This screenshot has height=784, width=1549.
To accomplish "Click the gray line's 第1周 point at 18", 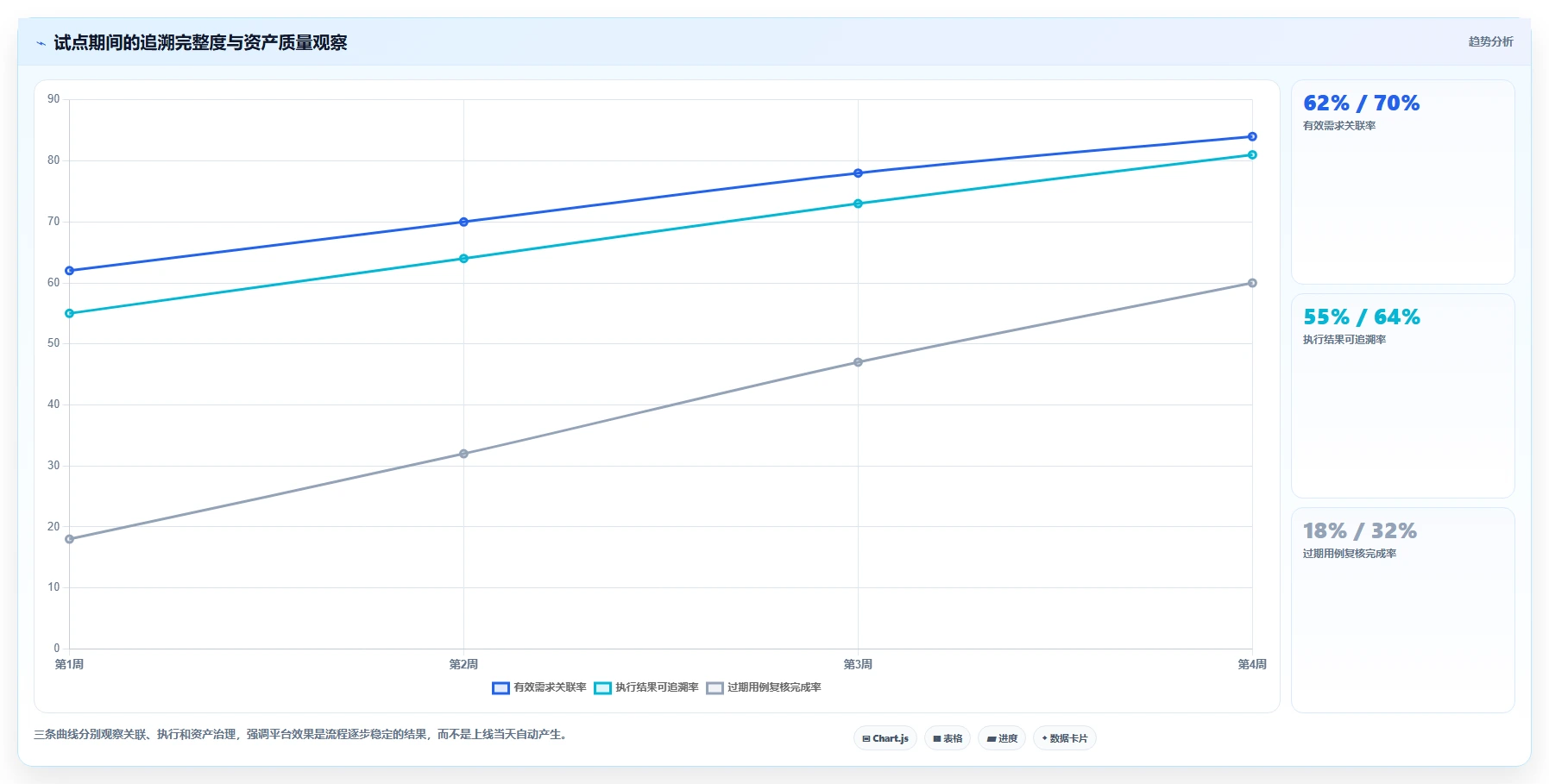I will coord(70,539).
